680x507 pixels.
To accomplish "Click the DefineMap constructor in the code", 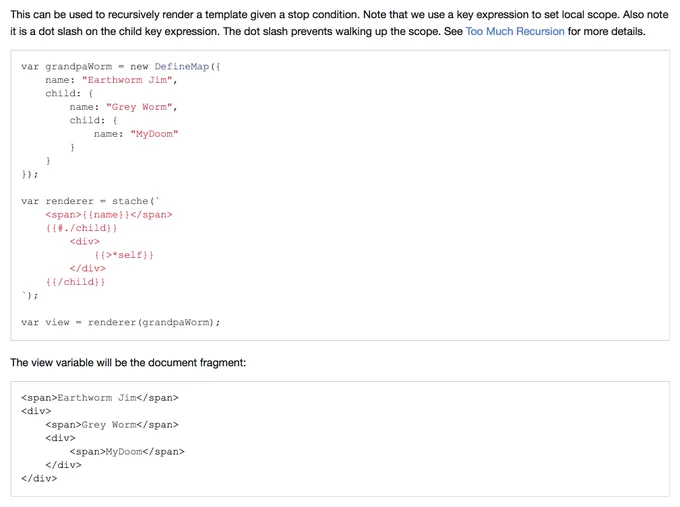I will point(182,66).
